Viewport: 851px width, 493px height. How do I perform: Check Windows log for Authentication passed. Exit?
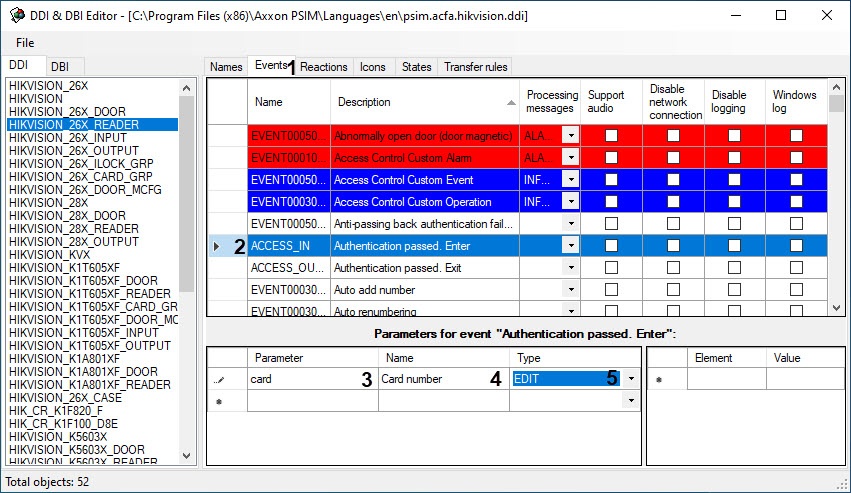[796, 268]
